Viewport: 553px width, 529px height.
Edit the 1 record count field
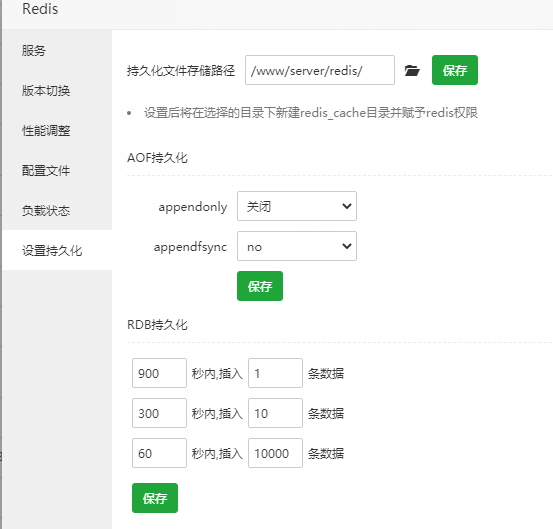pyautogui.click(x=275, y=373)
